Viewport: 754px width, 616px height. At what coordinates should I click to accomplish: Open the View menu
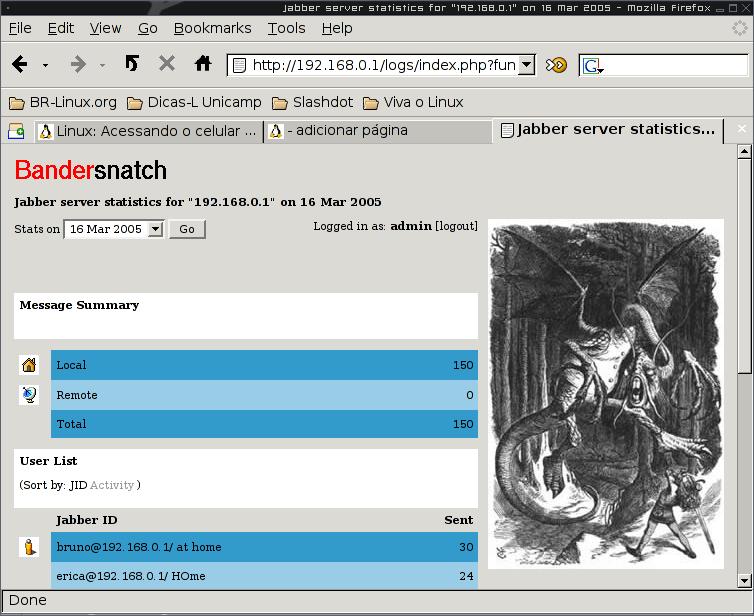[x=105, y=28]
